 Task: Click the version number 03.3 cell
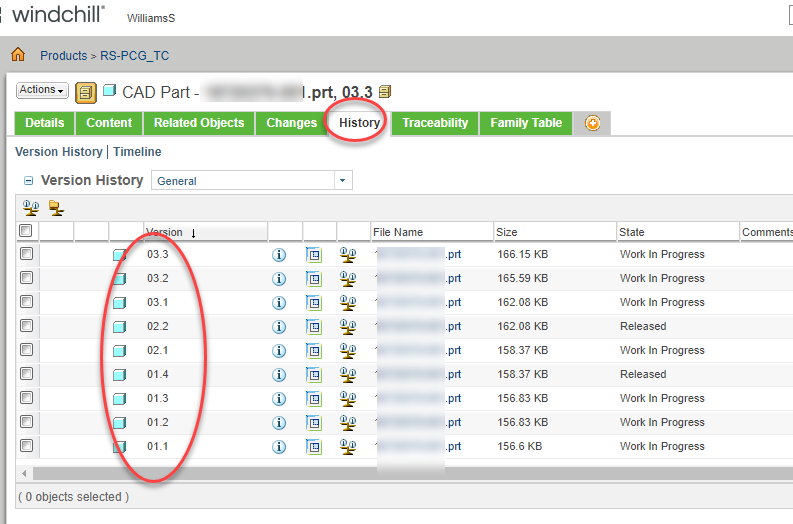pyautogui.click(x=158, y=254)
